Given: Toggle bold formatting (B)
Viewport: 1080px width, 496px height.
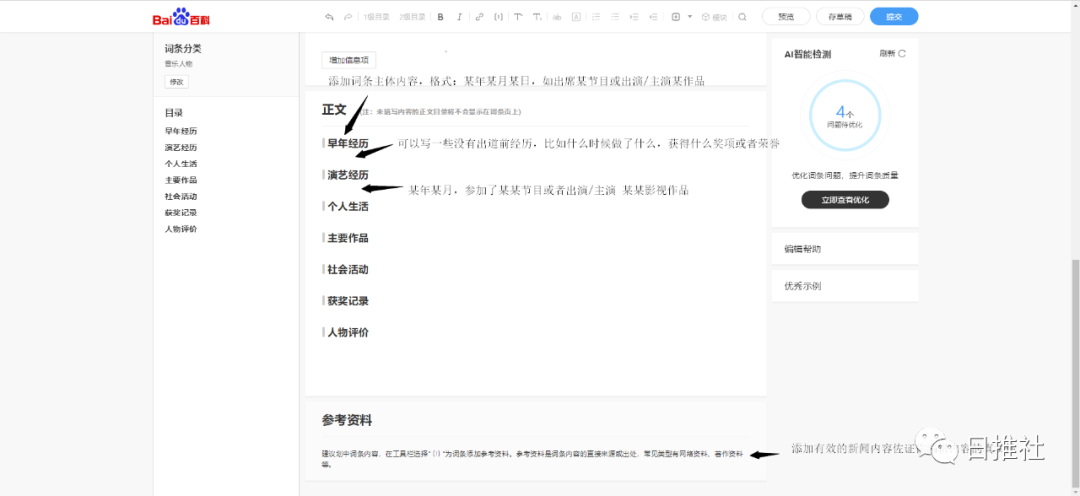Looking at the screenshot, I should click(441, 17).
